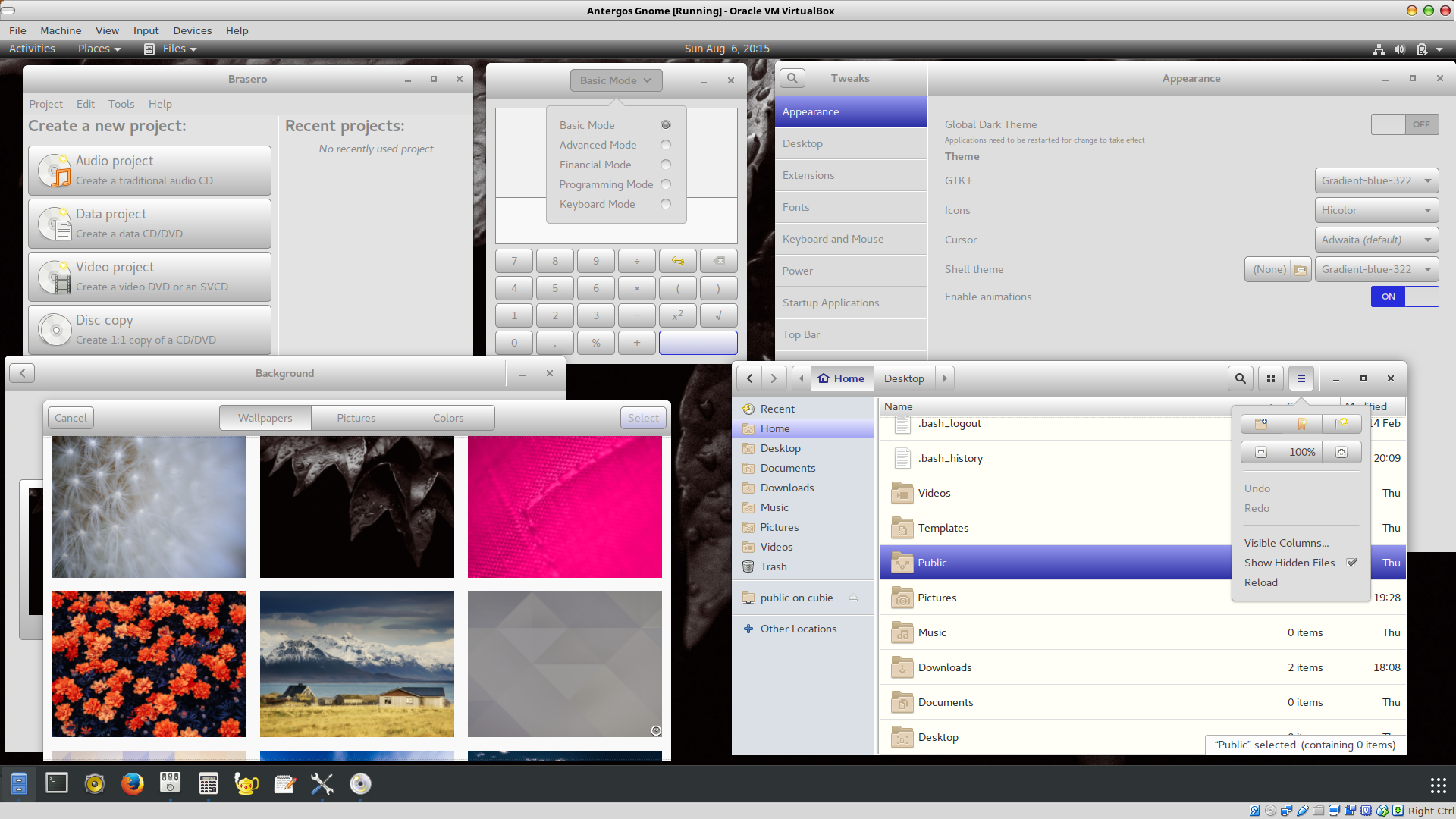The image size is (1456, 819).
Task: Open the Files app menu in top bar
Action: tap(171, 49)
